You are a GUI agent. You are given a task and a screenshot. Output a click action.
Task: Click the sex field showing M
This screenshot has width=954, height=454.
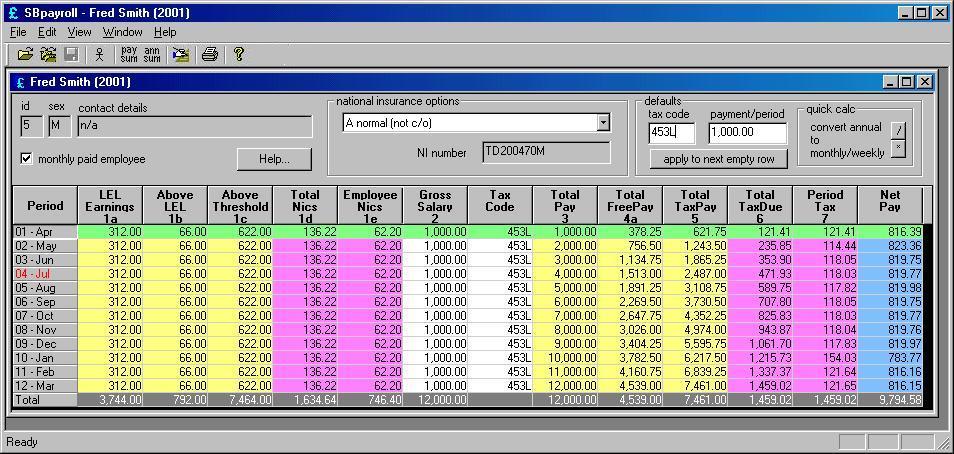click(x=60, y=127)
